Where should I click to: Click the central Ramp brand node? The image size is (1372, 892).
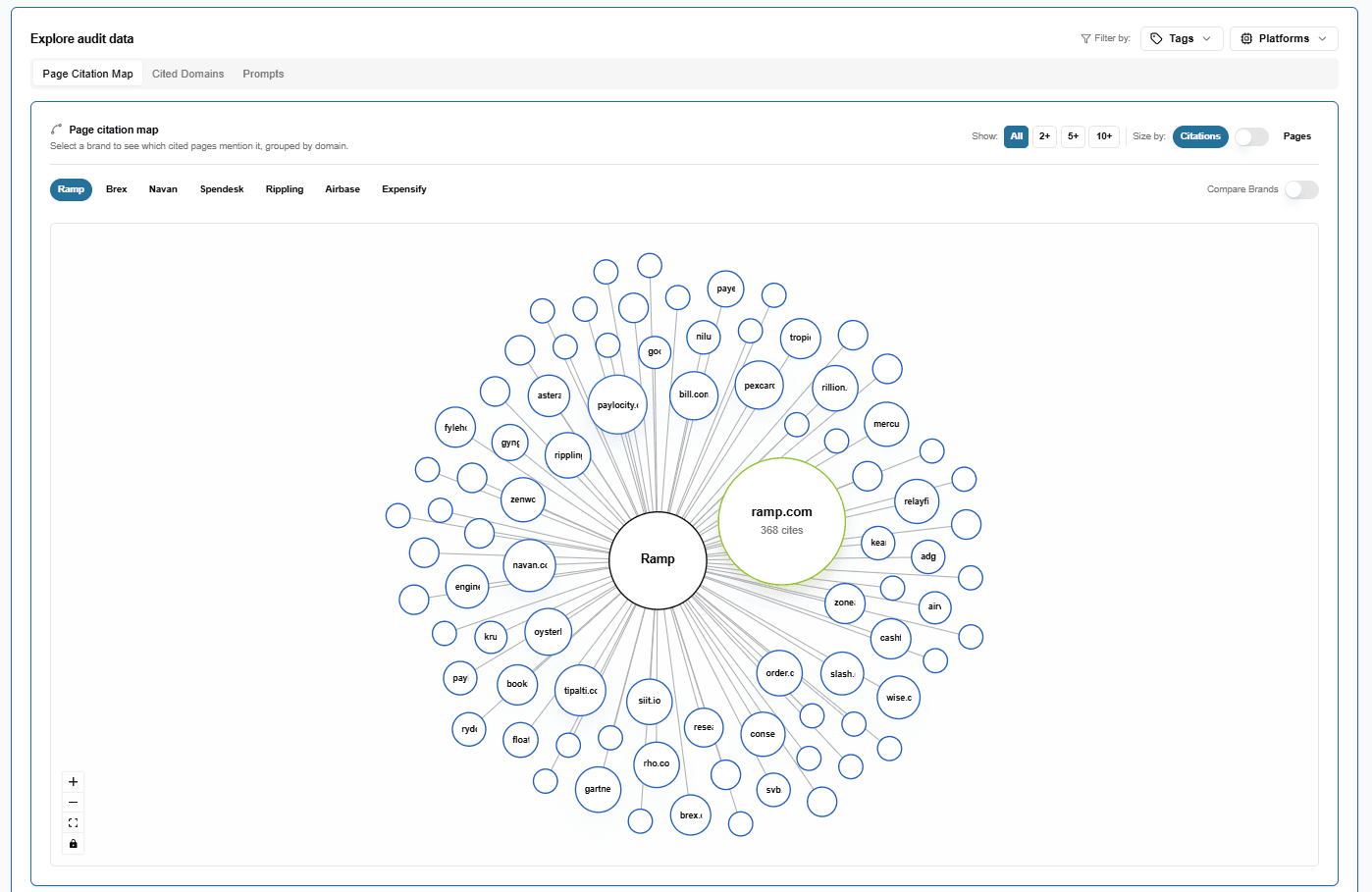(x=658, y=559)
